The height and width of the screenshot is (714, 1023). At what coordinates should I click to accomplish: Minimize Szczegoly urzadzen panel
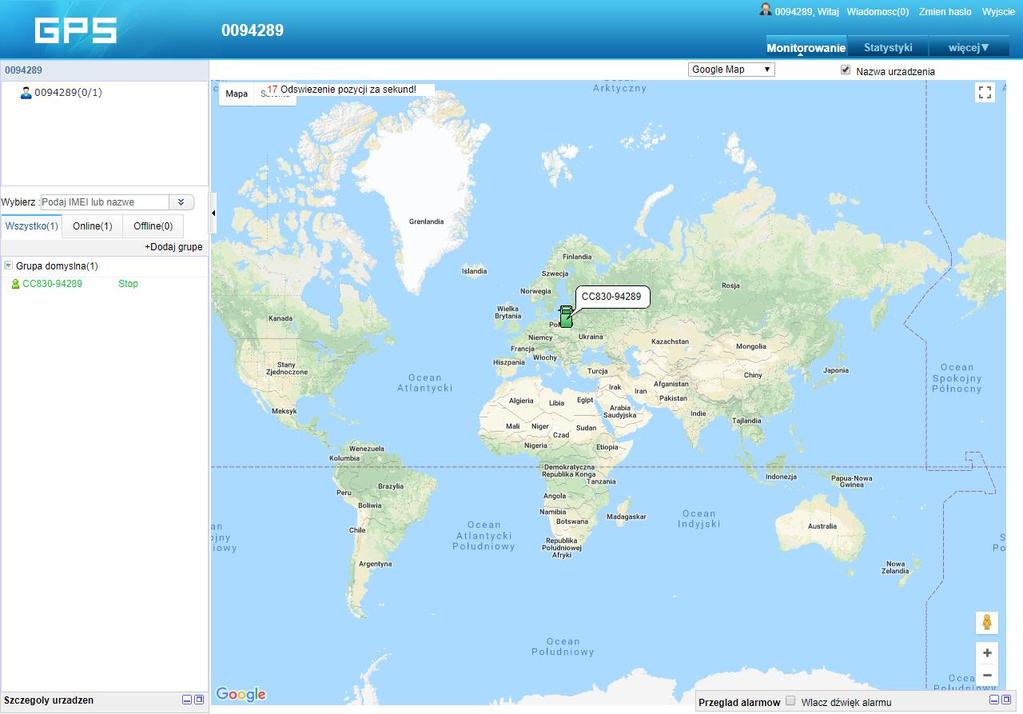187,700
